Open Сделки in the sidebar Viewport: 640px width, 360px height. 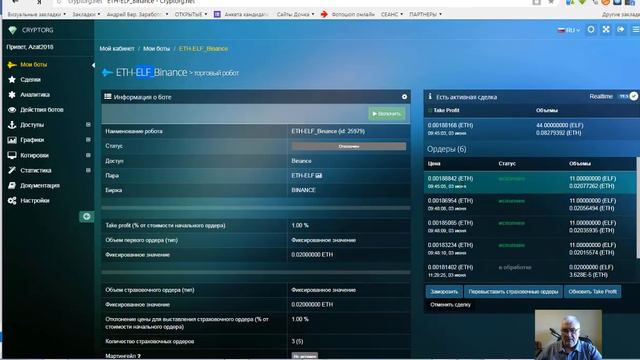(30, 80)
